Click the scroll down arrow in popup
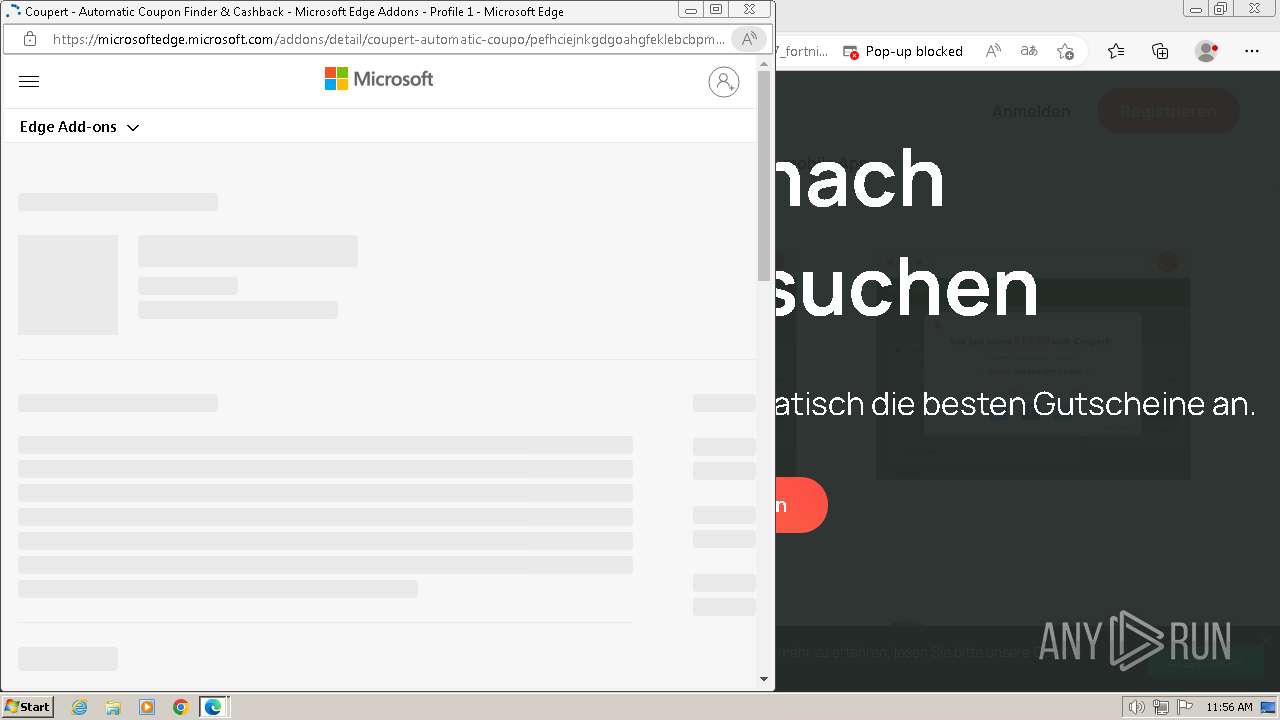Viewport: 1280px width, 720px height. [x=764, y=679]
